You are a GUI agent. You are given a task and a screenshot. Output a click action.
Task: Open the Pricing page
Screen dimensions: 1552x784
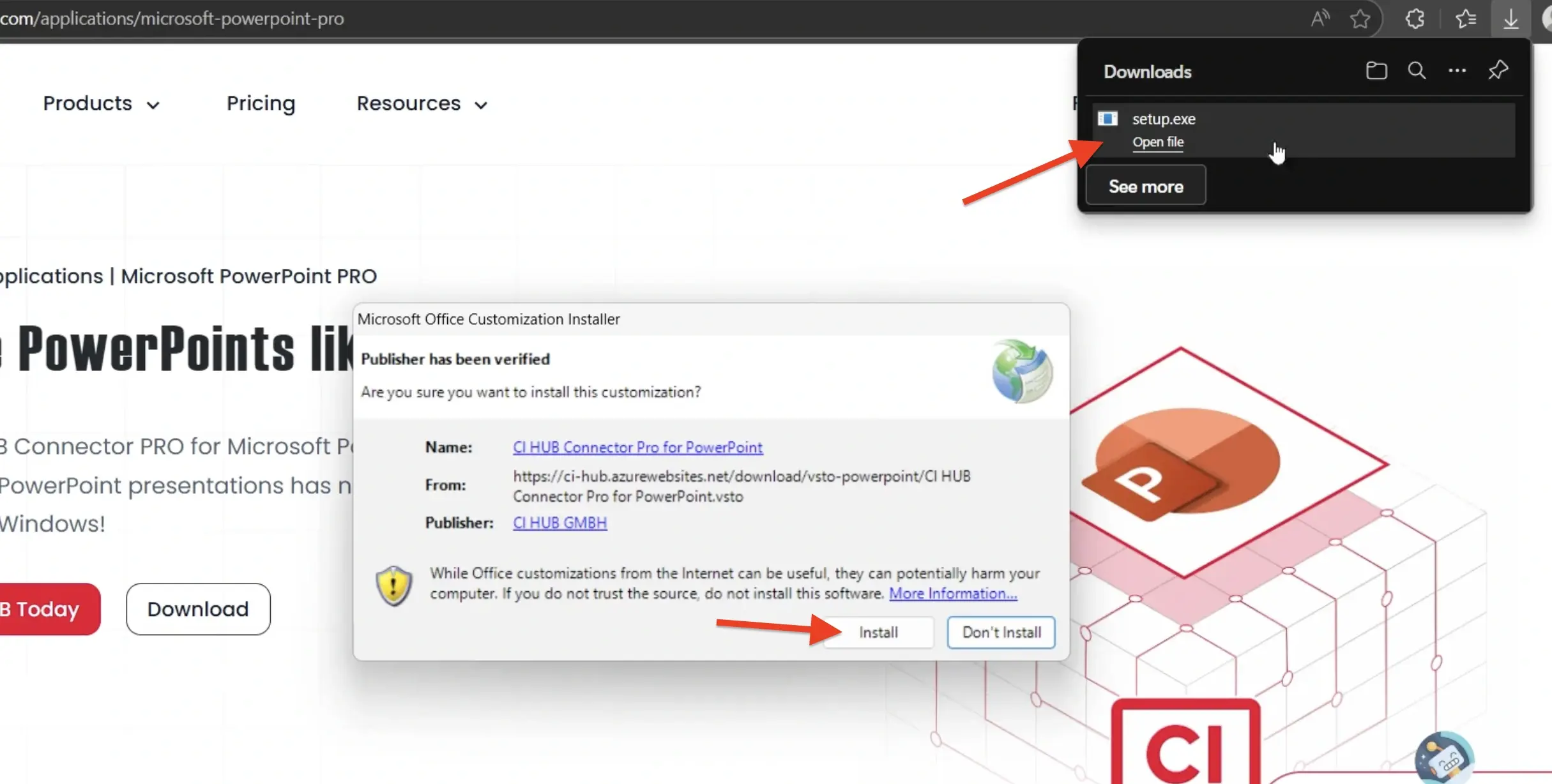[261, 103]
